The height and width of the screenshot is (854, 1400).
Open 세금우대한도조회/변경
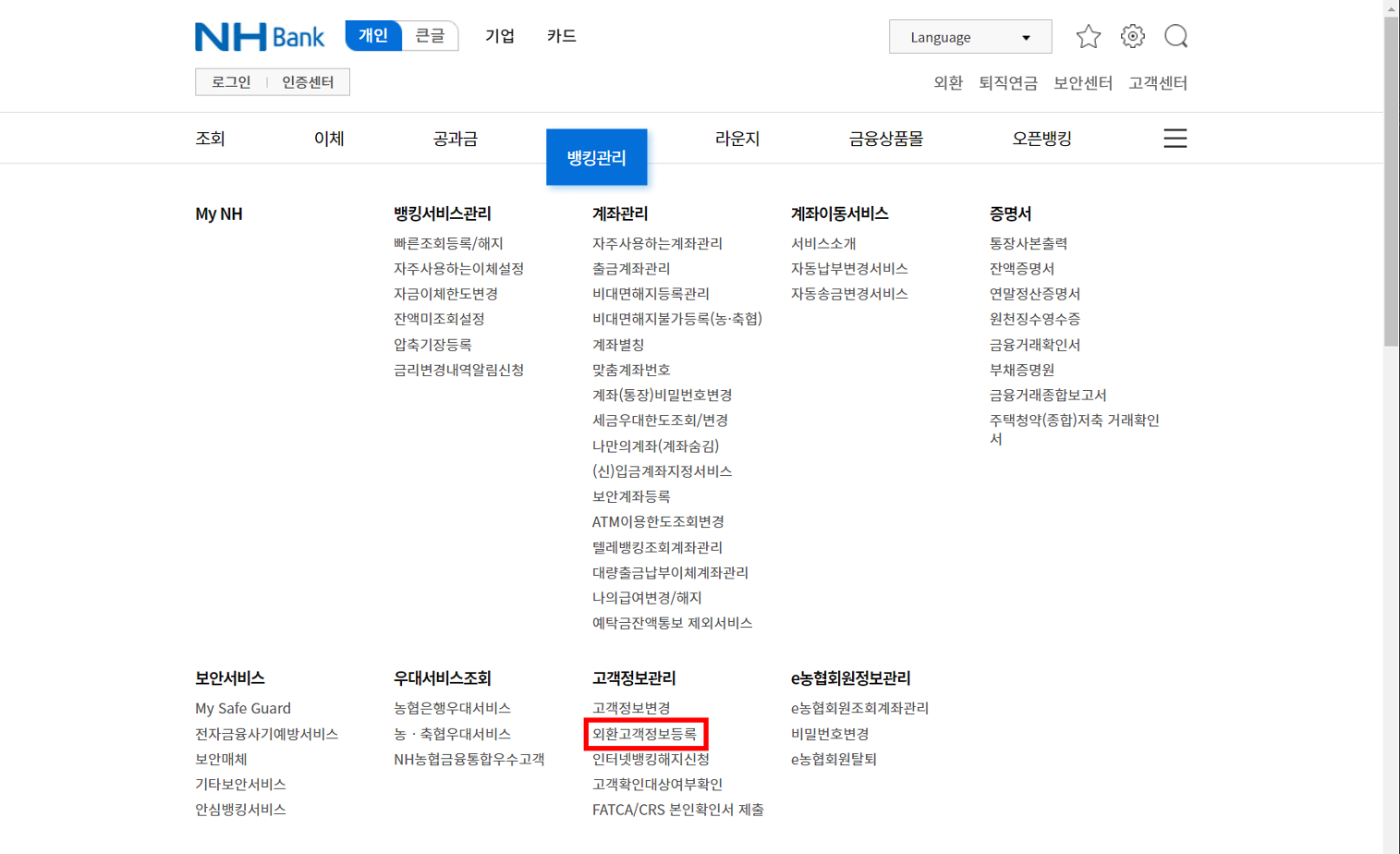[660, 420]
